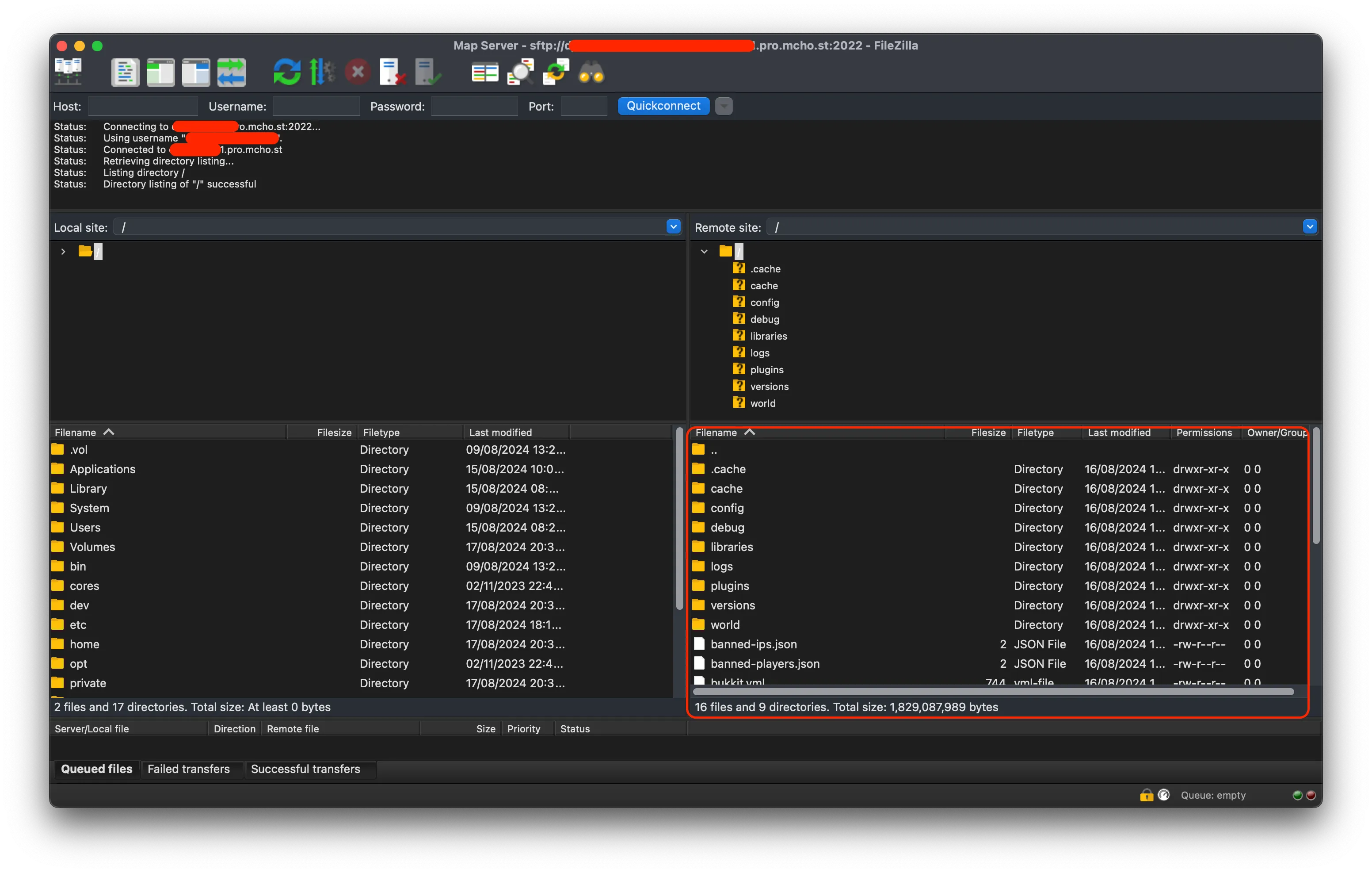This screenshot has width=1372, height=873.
Task: Select .cache in remote tree
Action: pos(765,268)
